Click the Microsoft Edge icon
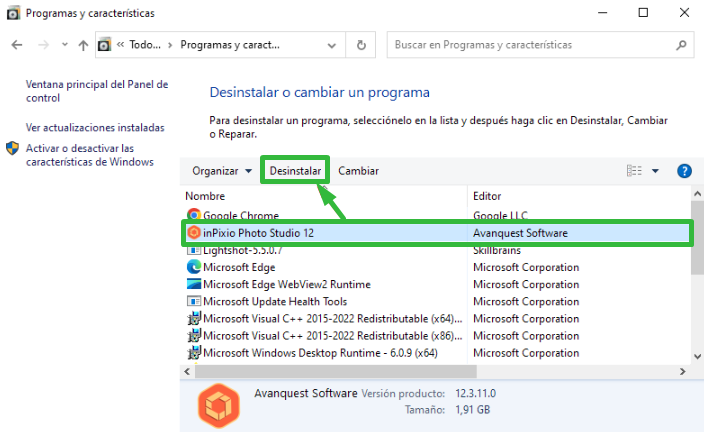Image resolution: width=704 pixels, height=432 pixels. (194, 267)
